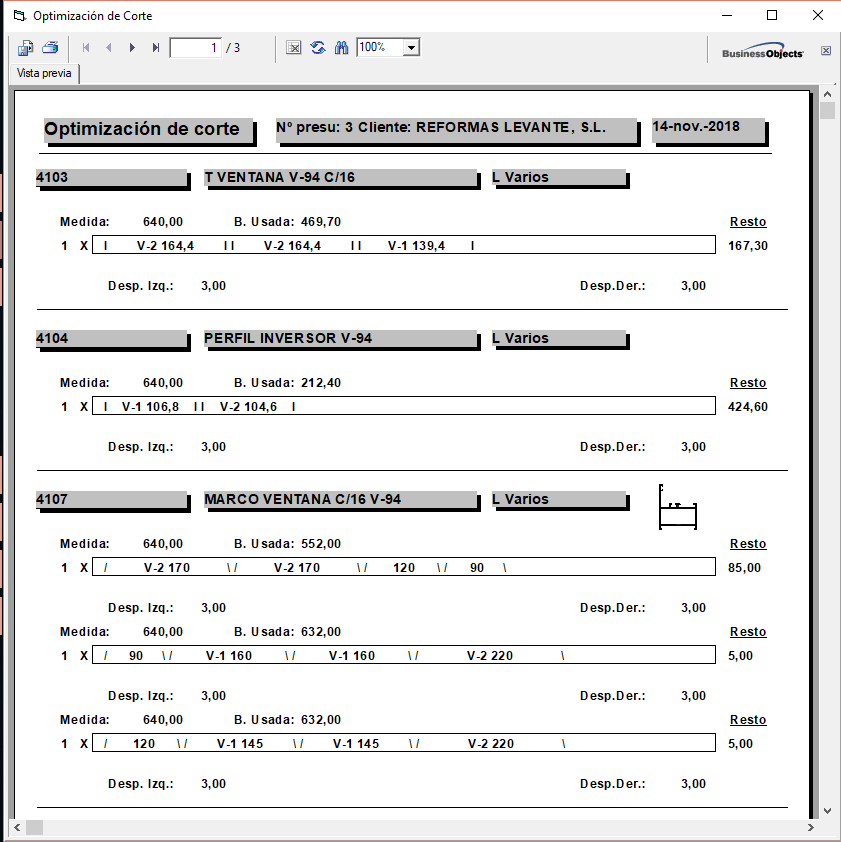Click the print report icon
This screenshot has height=842, width=841.
[x=50, y=48]
